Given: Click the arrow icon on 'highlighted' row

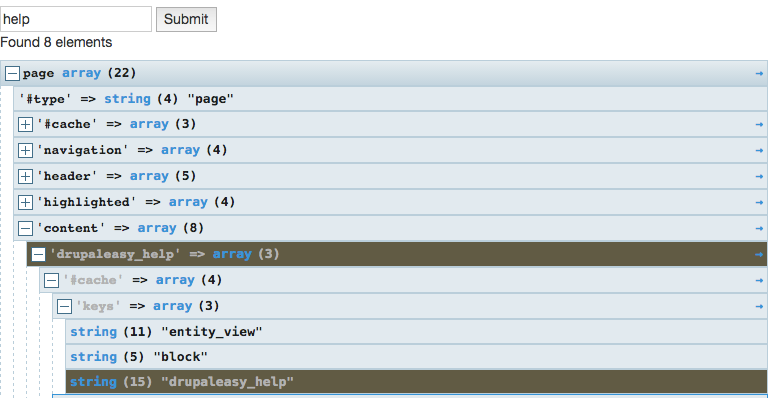Looking at the screenshot, I should click(x=759, y=203).
